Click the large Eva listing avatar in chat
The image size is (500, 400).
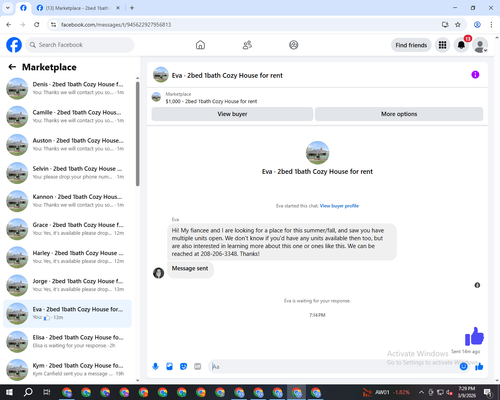tap(317, 153)
